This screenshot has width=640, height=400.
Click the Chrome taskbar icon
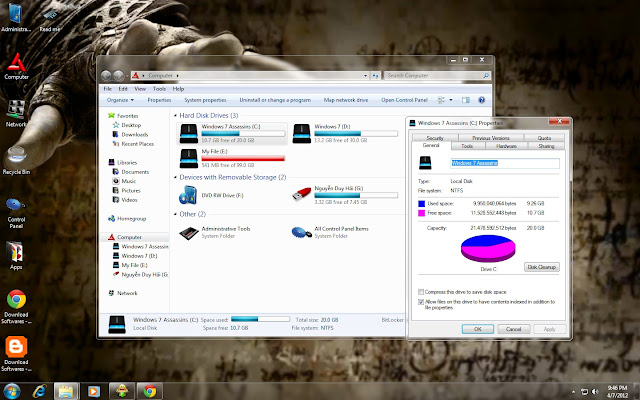[150, 391]
